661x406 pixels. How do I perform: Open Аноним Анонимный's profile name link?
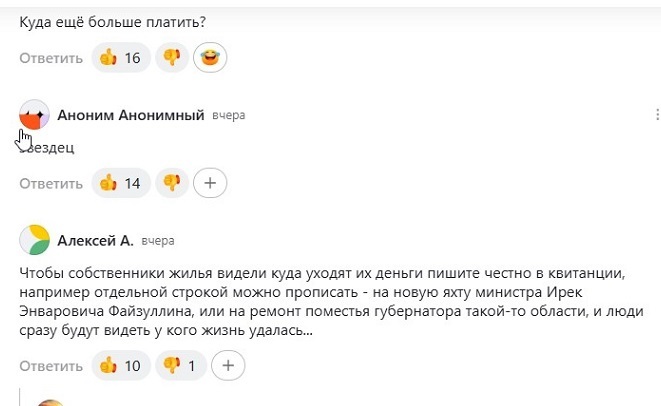point(131,115)
